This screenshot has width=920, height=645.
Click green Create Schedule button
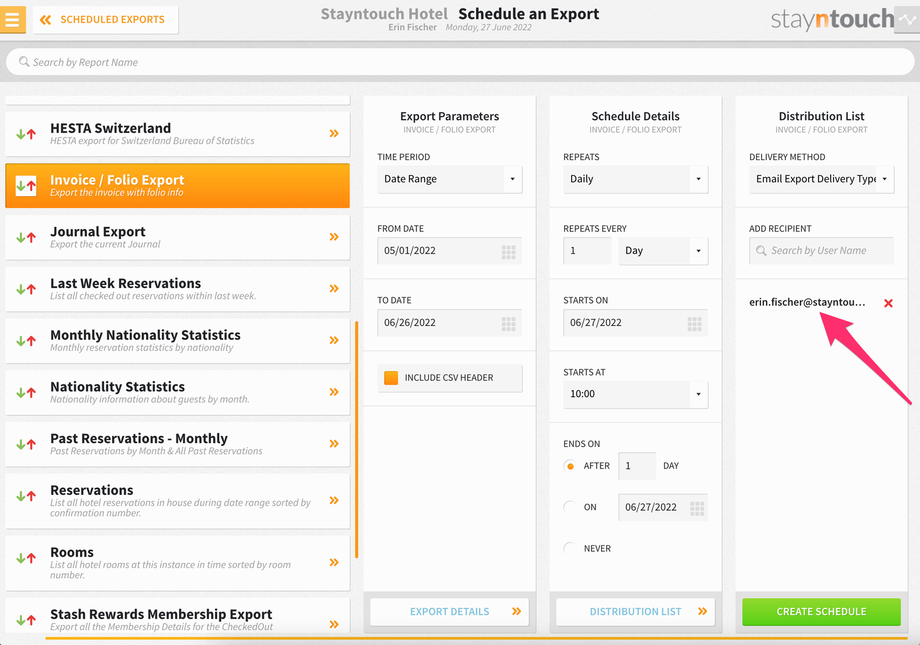[821, 612]
